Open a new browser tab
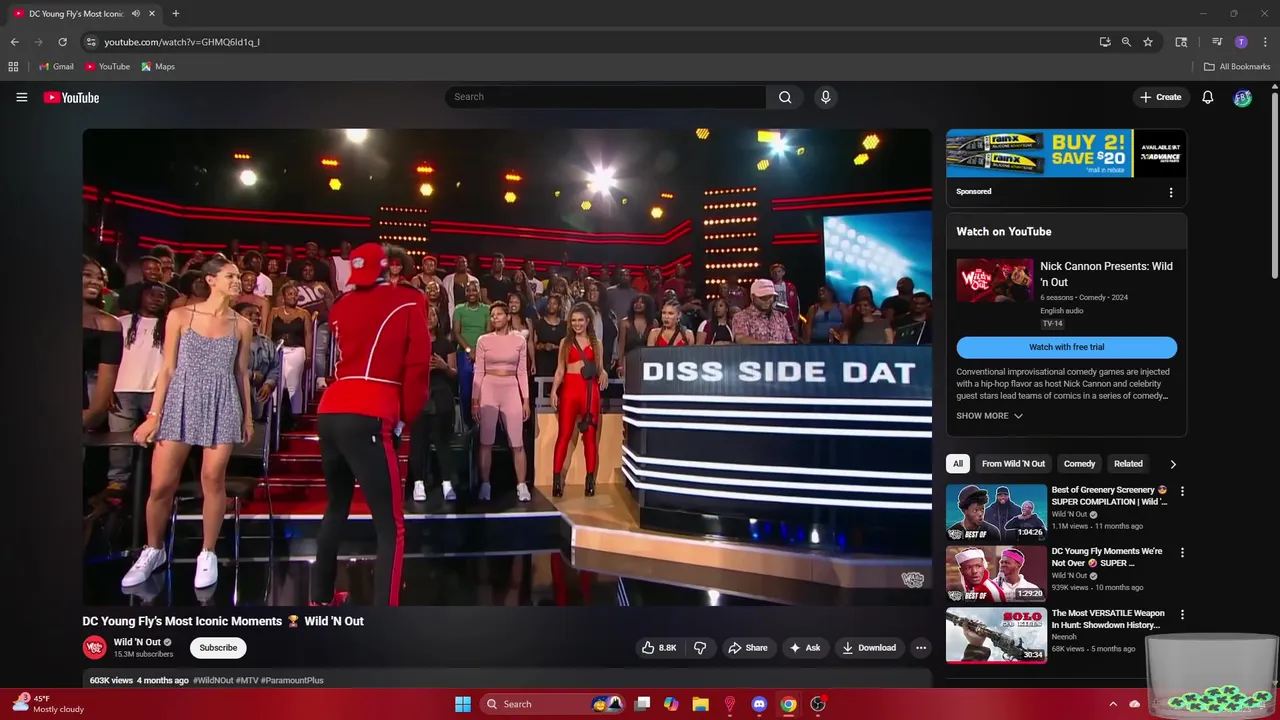 tap(176, 13)
